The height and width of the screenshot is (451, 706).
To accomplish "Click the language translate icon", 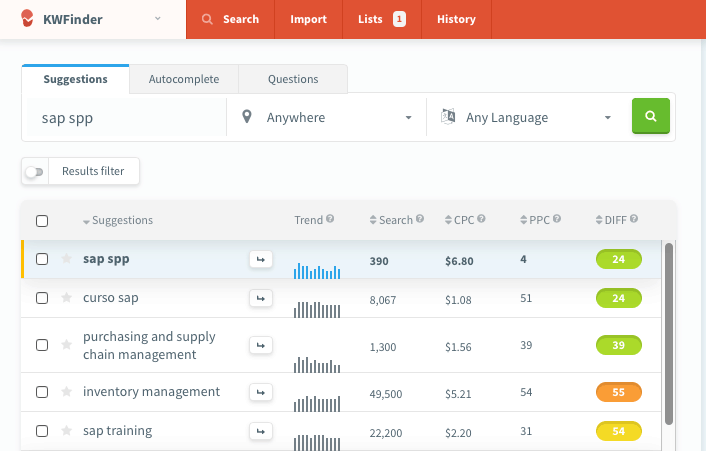I will pos(448,117).
